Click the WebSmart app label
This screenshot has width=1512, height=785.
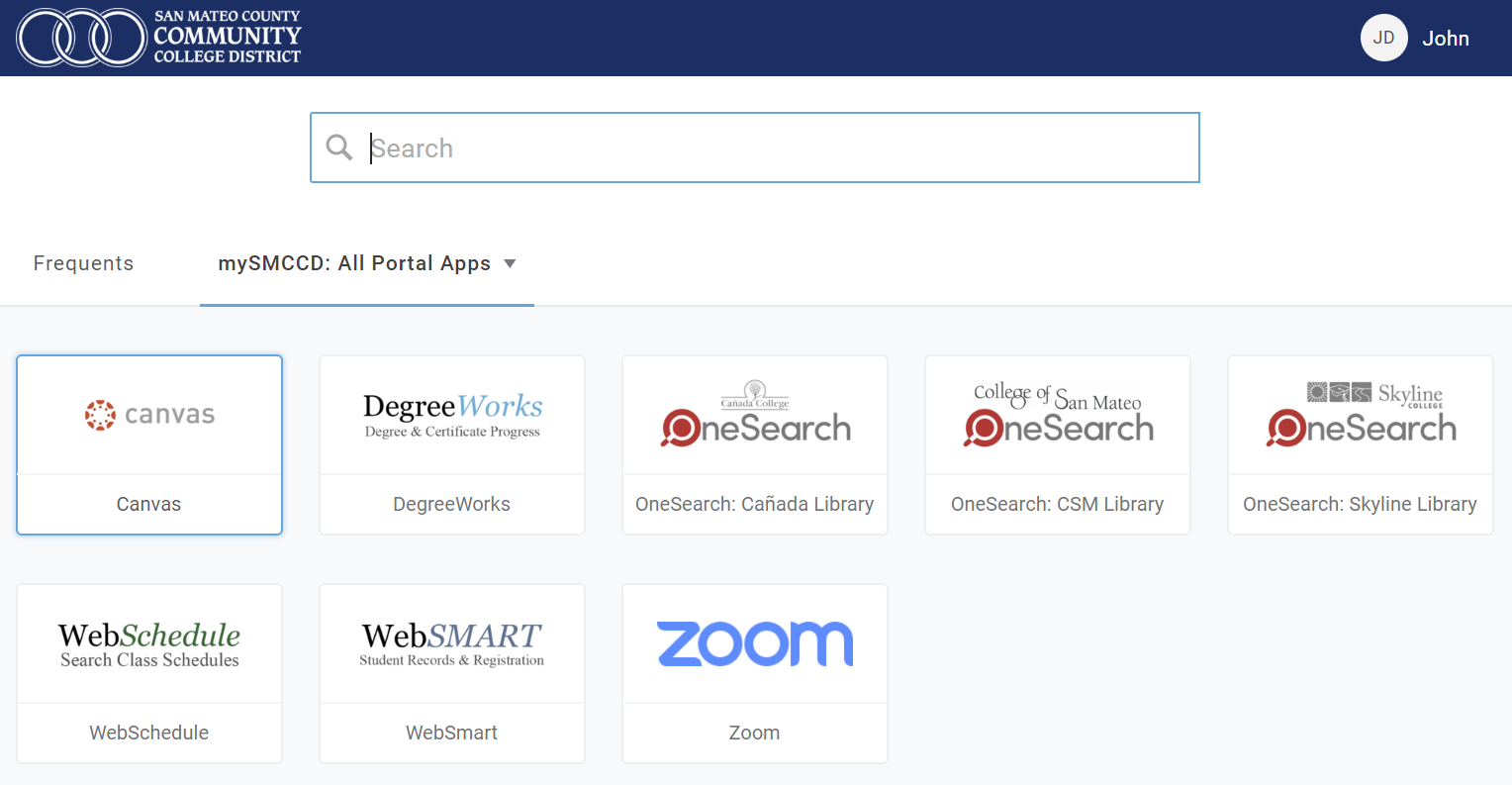click(x=451, y=733)
